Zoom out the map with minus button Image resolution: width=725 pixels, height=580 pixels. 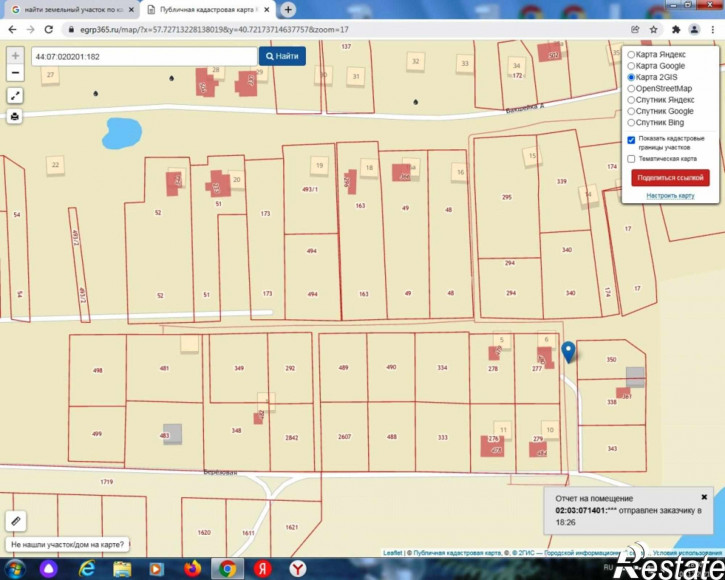[15, 73]
